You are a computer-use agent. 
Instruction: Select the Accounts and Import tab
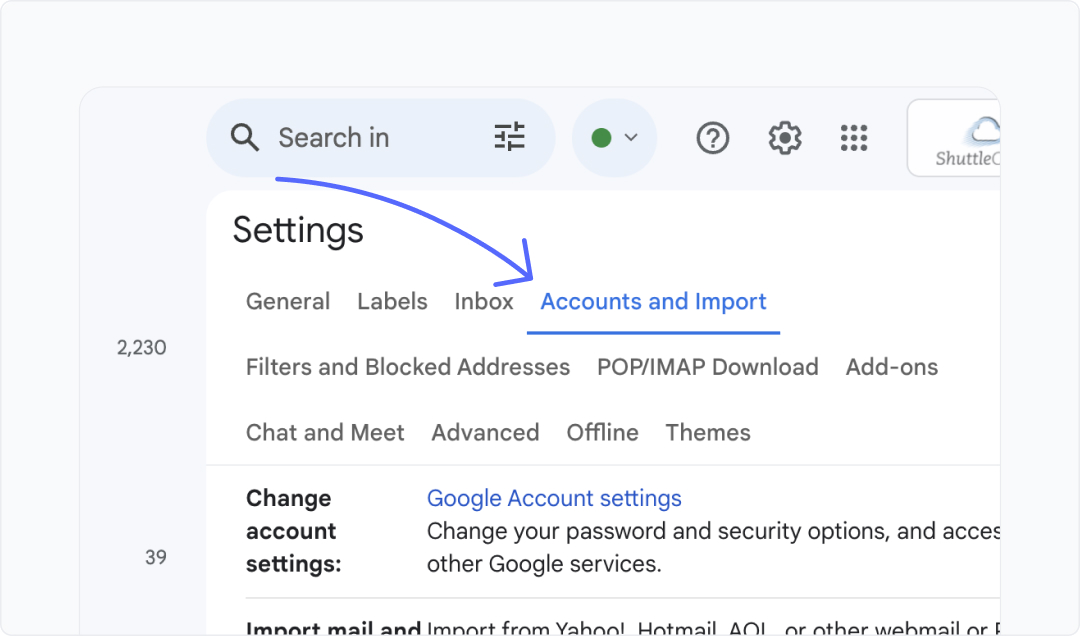point(653,301)
